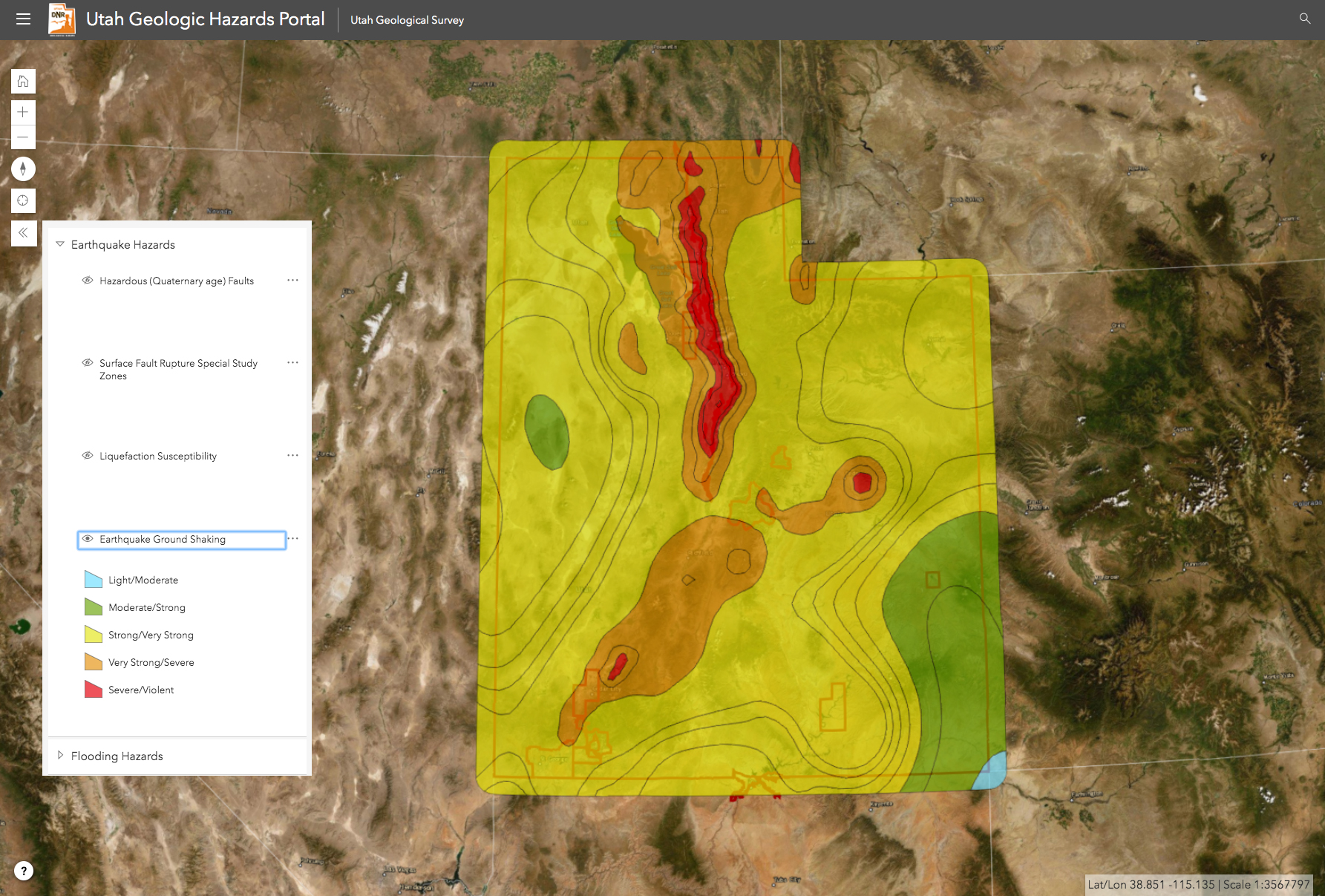Screen dimensions: 1325x896
Task: Select the Zoom Out tool
Action: point(23,137)
